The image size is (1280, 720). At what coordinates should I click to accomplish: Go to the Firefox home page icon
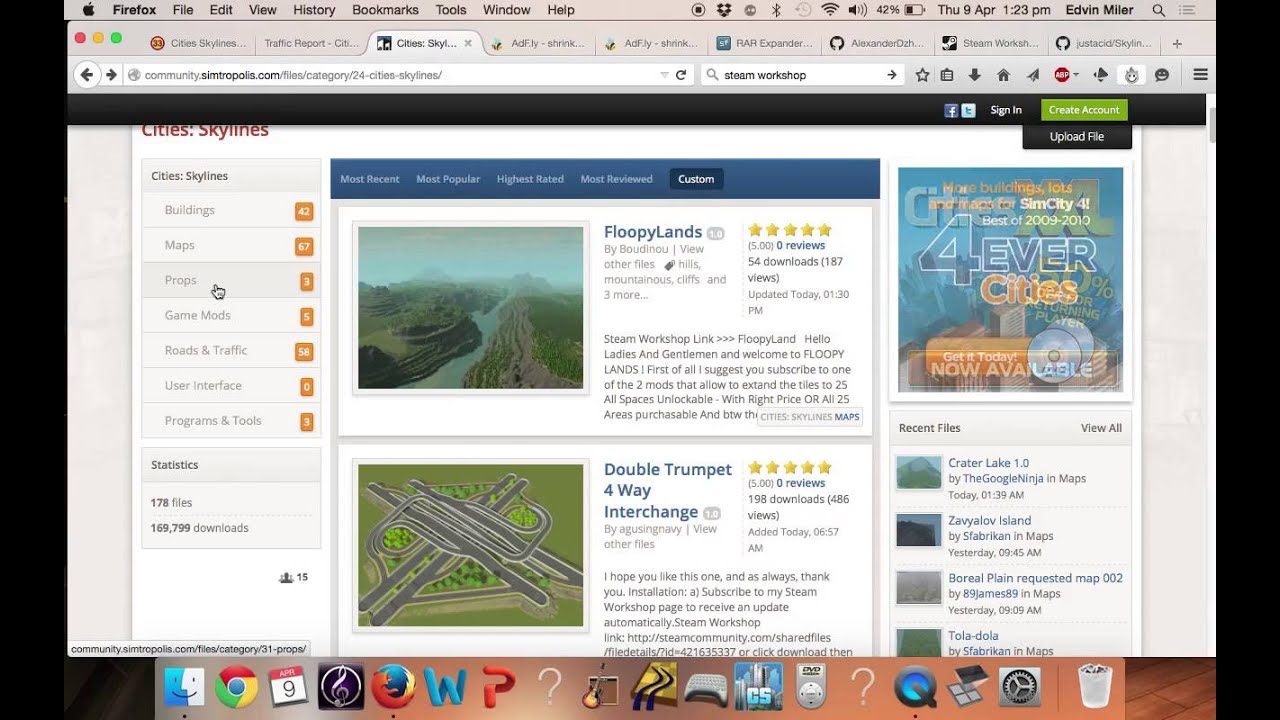pos(1003,75)
